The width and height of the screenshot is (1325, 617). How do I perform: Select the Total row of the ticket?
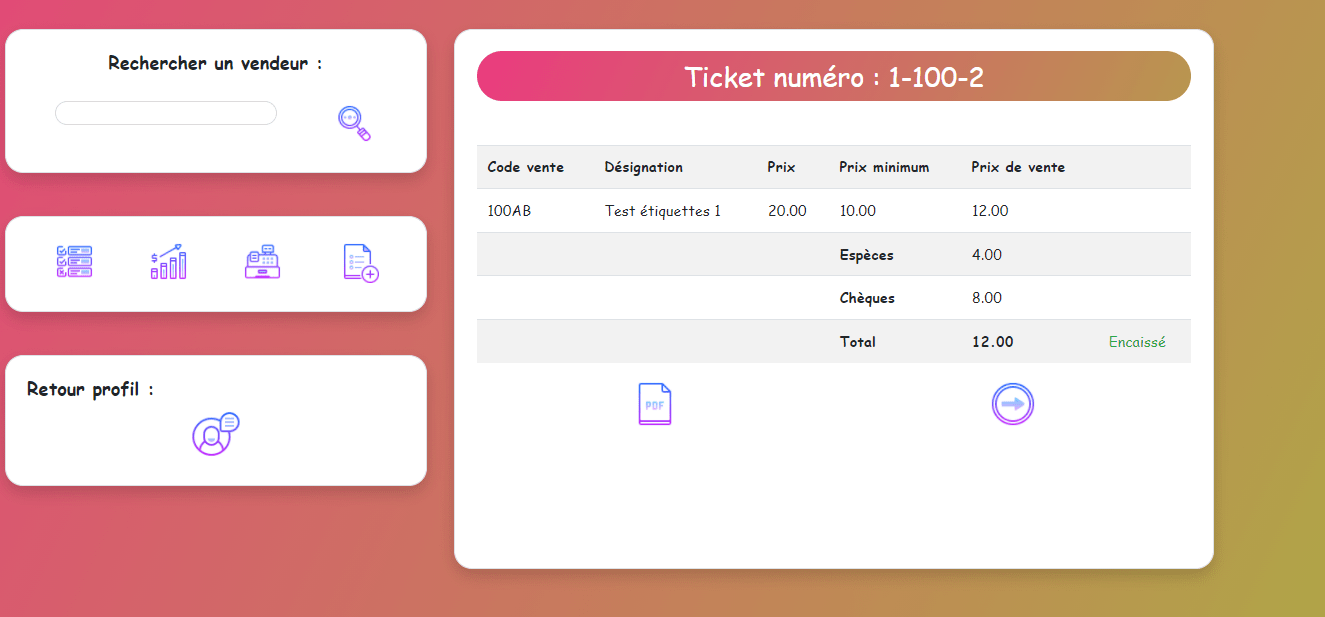point(857,341)
